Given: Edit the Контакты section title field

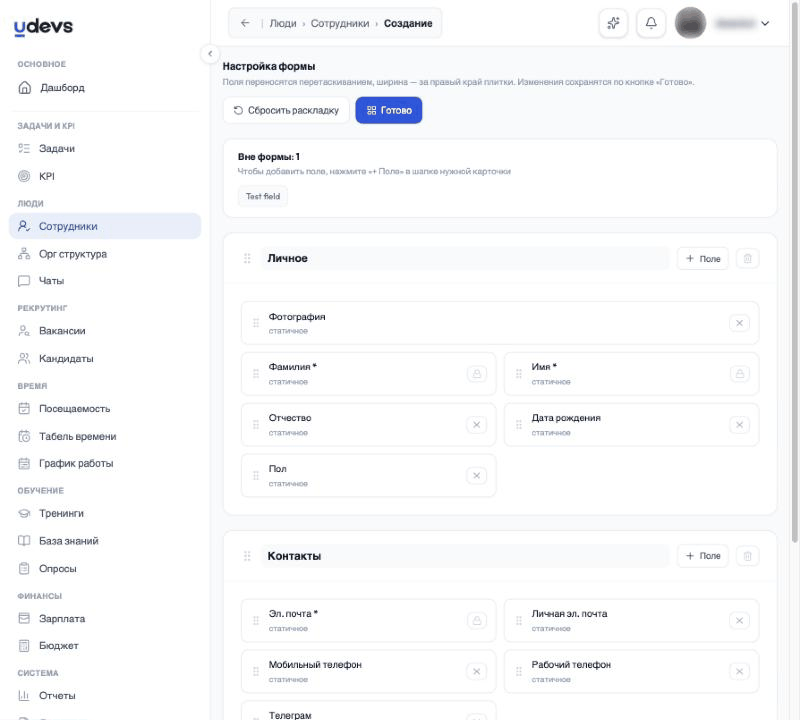Looking at the screenshot, I should click(465, 556).
